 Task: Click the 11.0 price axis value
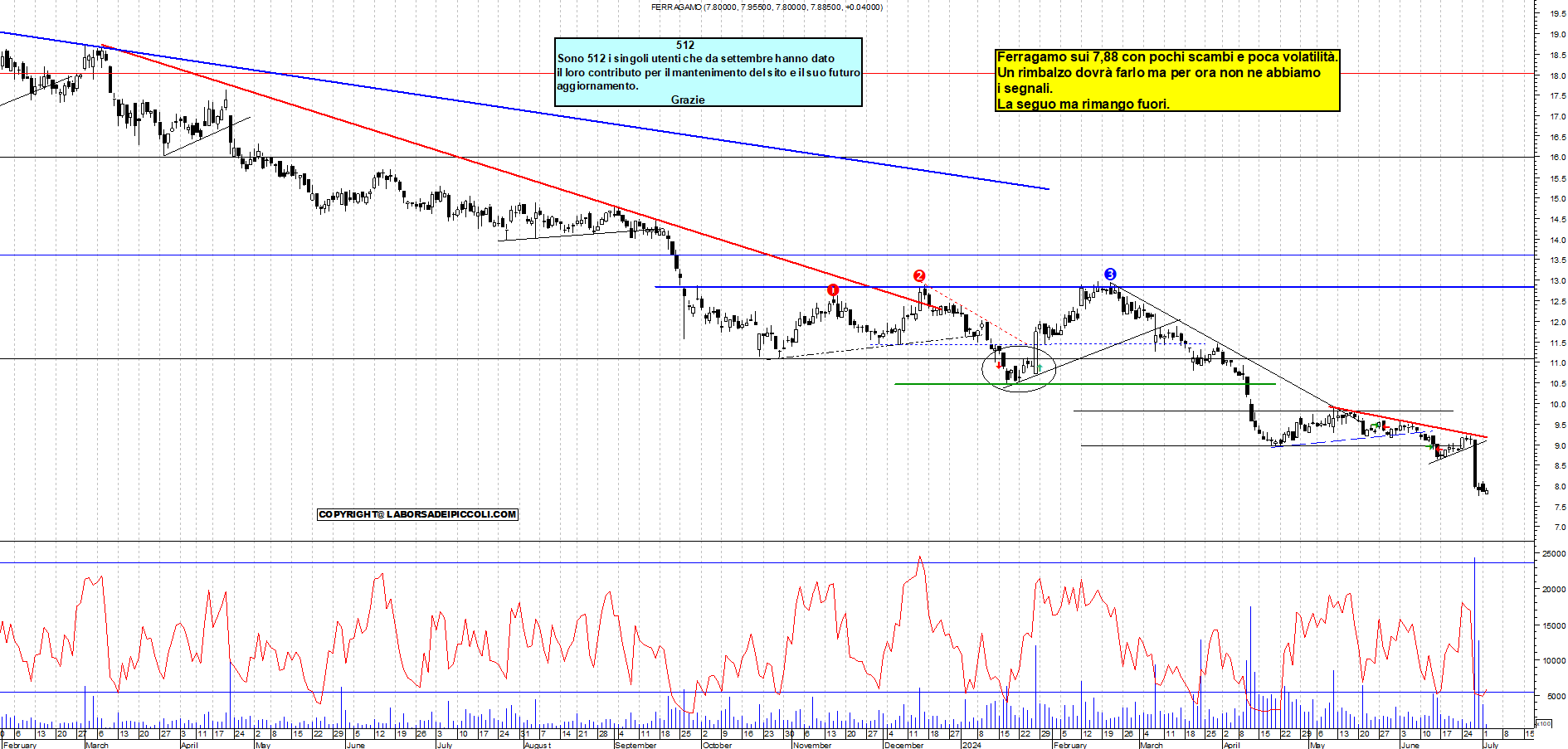click(x=1557, y=363)
